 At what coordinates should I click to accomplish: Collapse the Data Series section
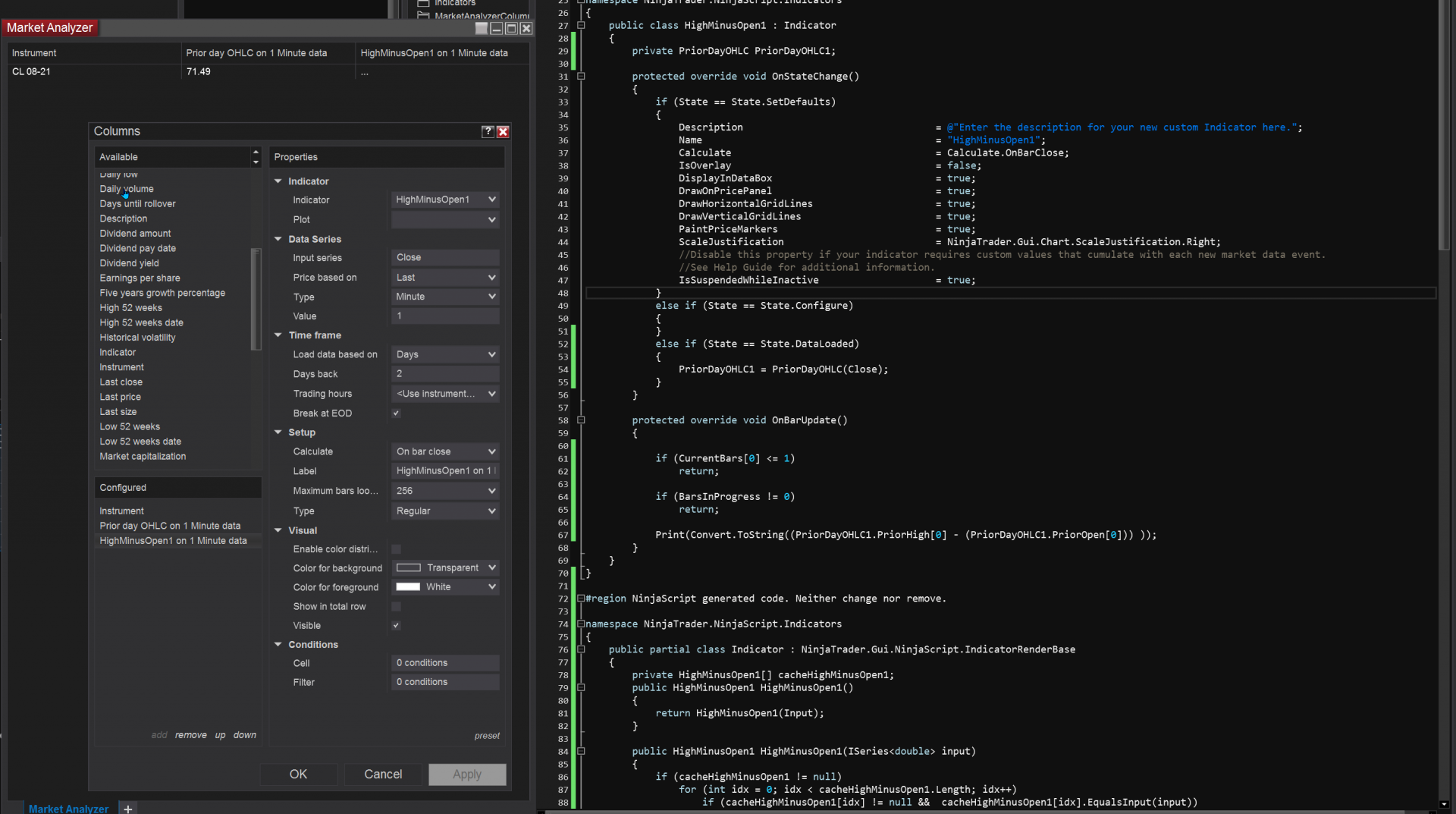[x=278, y=239]
